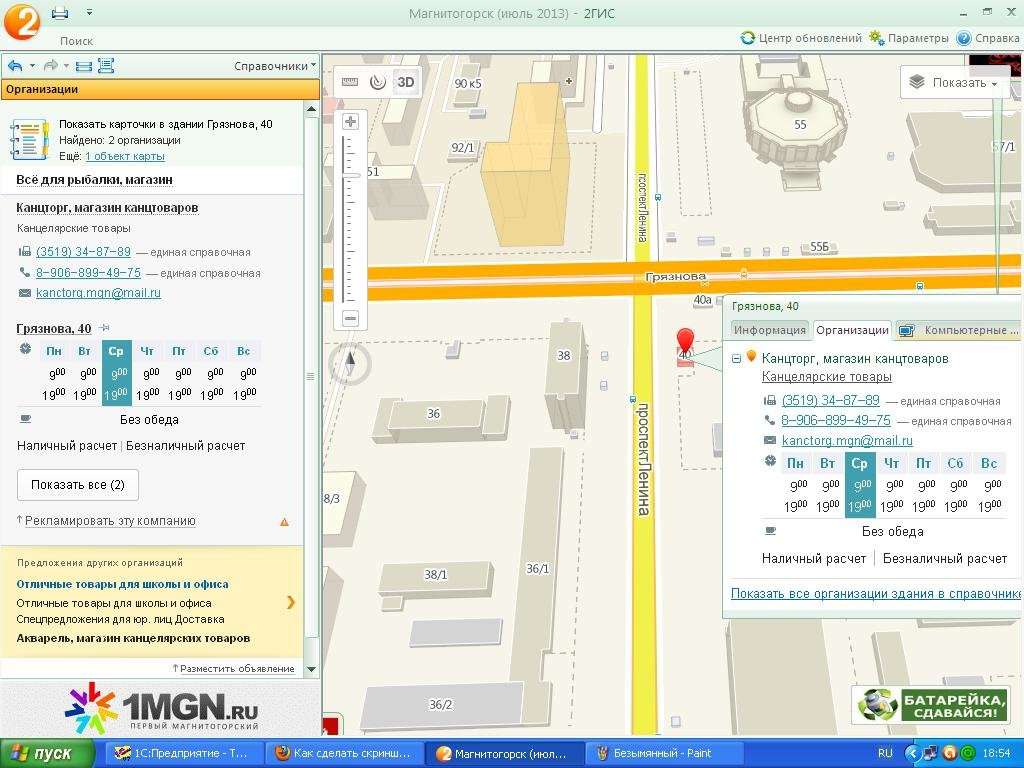
Task: Go back with the blue back arrow
Action: [x=15, y=65]
